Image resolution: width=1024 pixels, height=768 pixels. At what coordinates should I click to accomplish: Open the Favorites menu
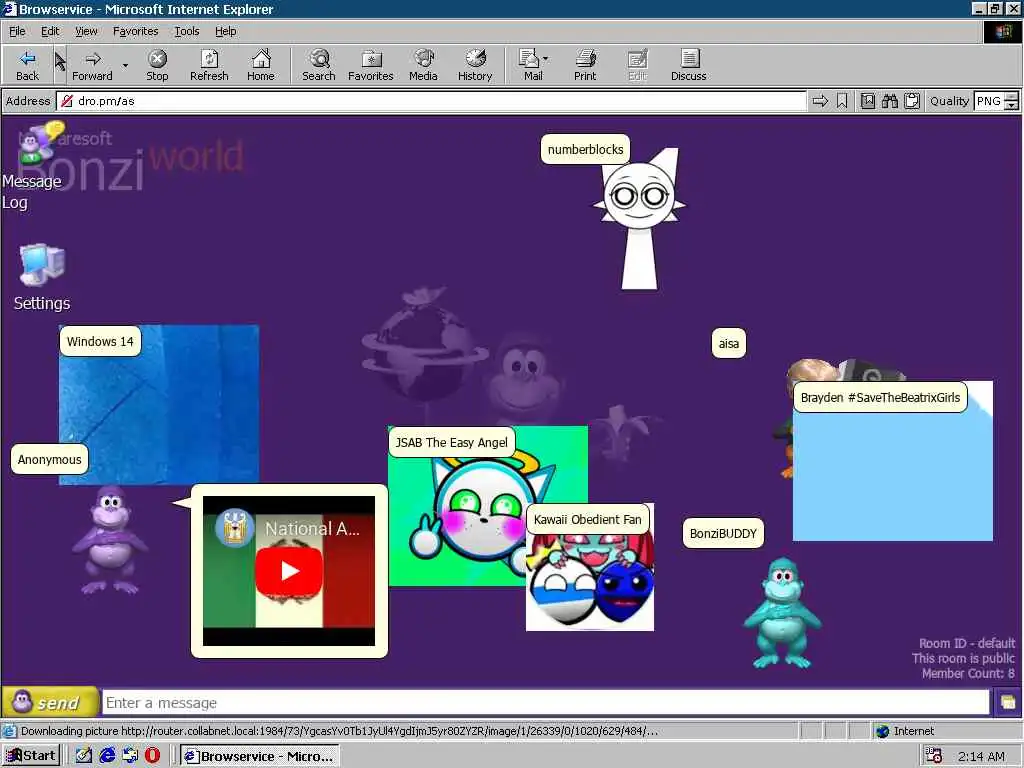click(135, 31)
